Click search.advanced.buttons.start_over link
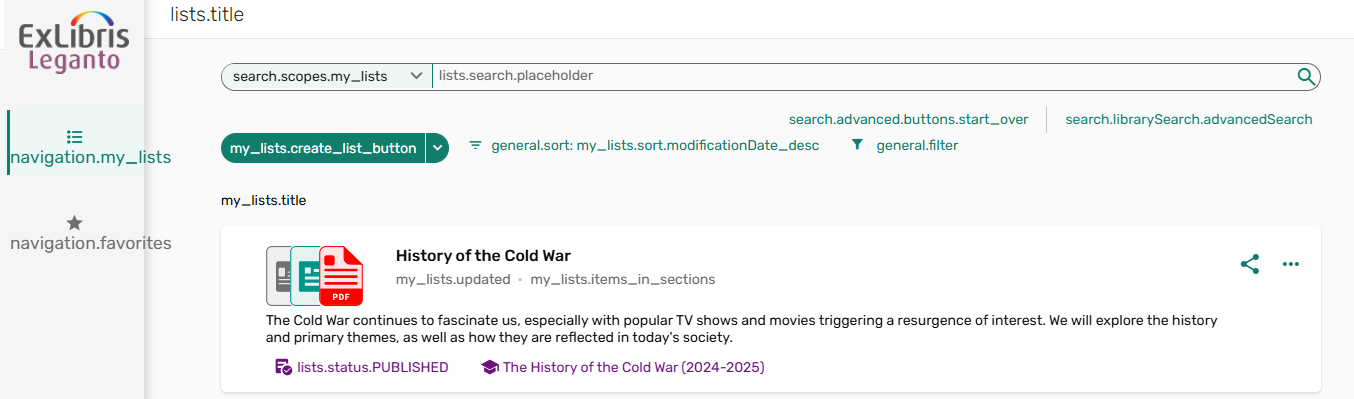The image size is (1354, 399). click(908, 119)
